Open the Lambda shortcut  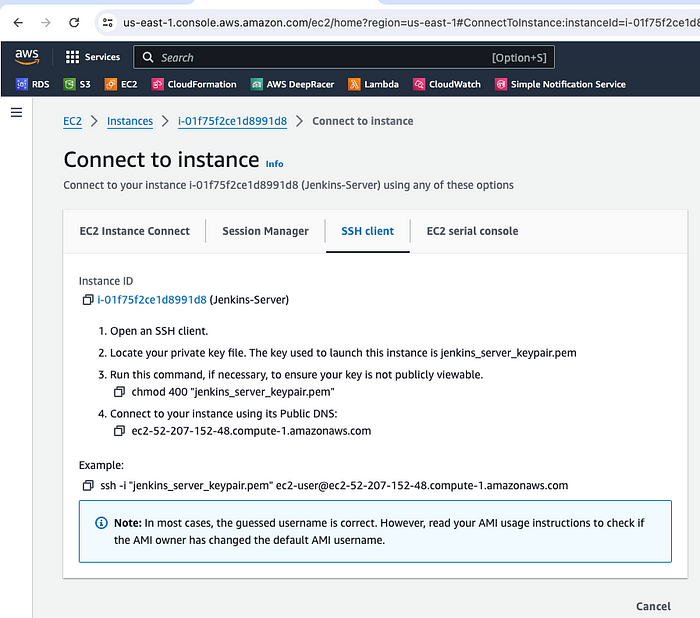373,84
